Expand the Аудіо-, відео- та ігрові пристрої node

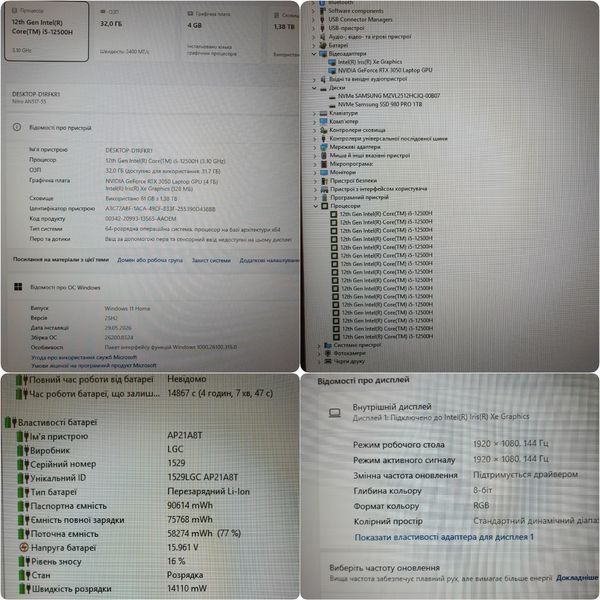[314, 37]
